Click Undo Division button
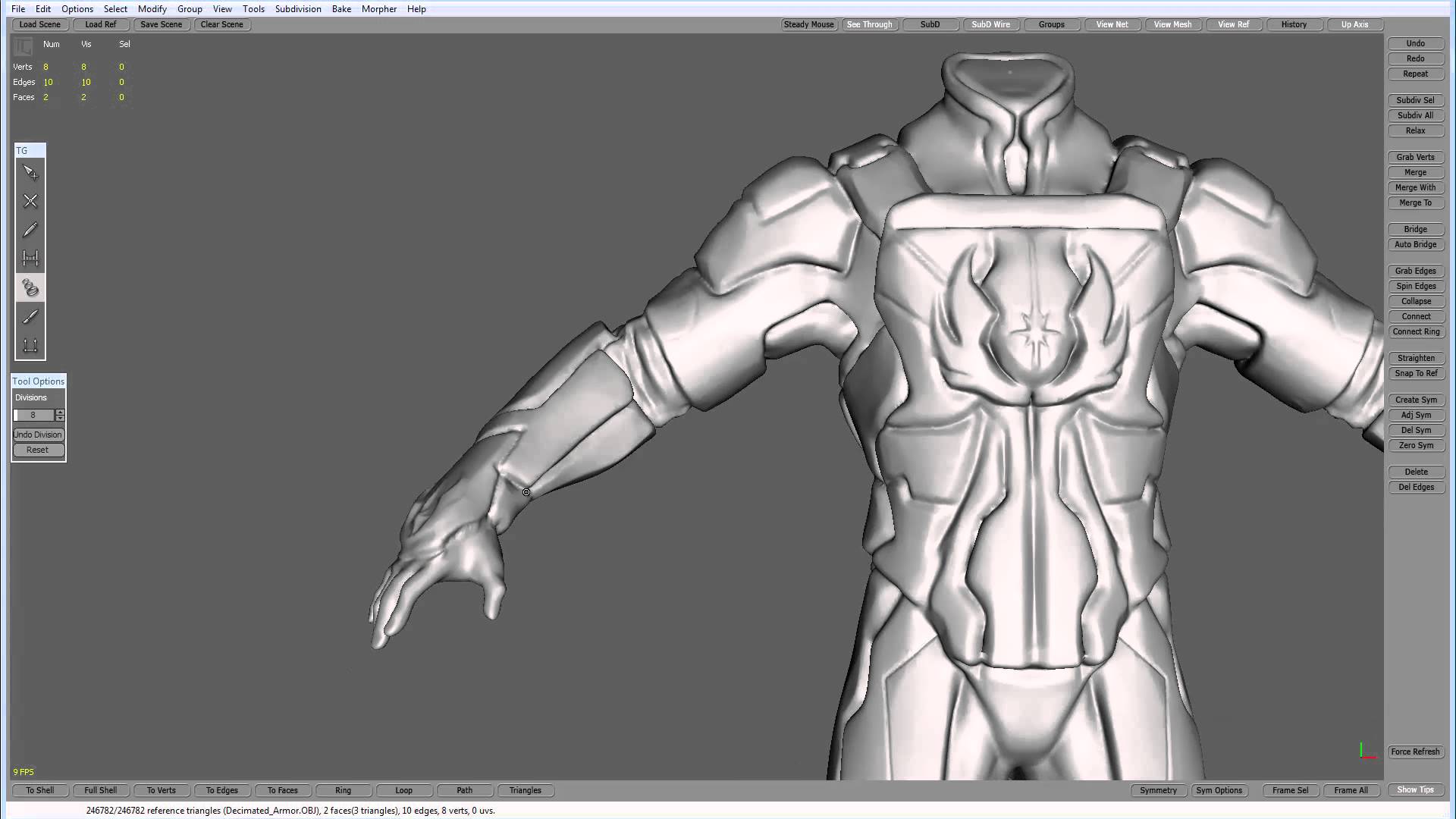 [39, 435]
